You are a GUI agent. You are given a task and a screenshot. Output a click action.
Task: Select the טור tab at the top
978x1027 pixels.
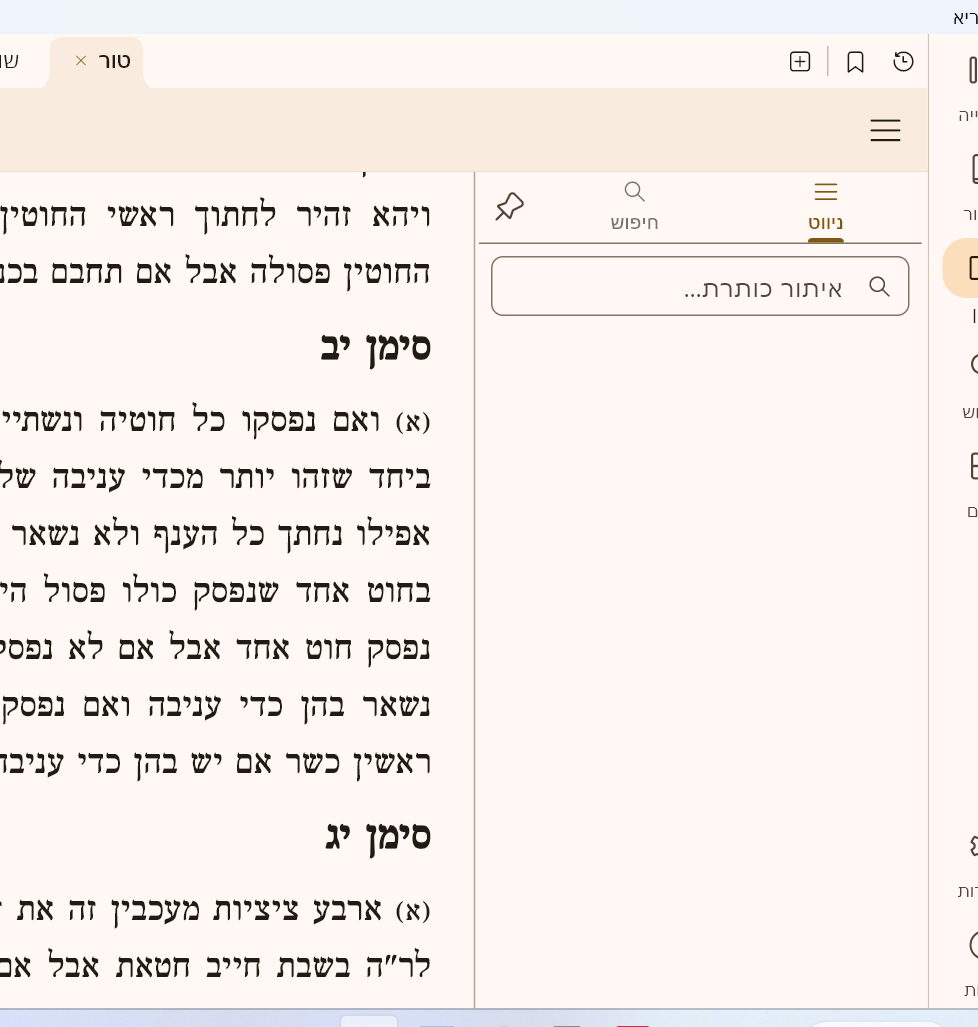coord(113,60)
